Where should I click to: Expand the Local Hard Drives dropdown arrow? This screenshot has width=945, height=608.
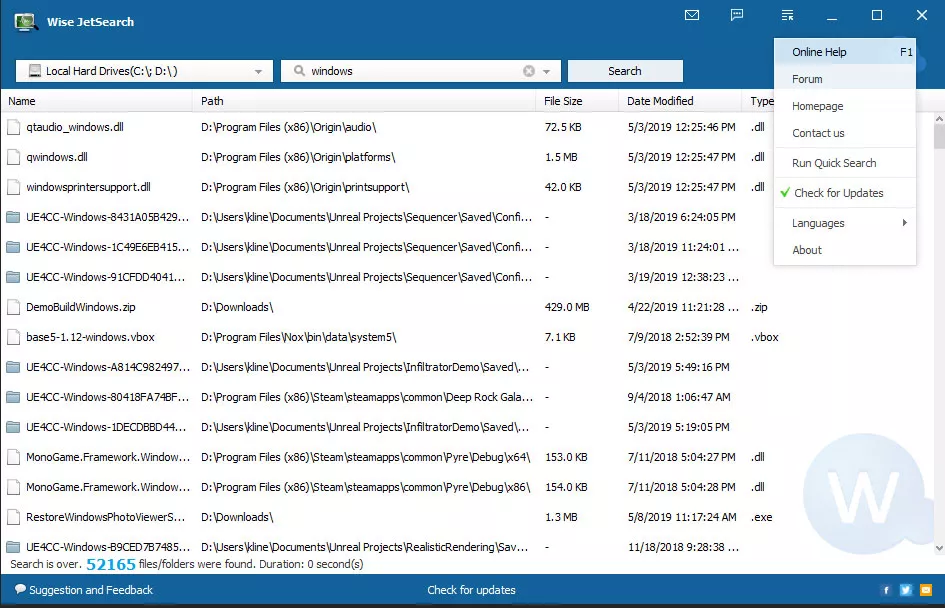point(258,71)
